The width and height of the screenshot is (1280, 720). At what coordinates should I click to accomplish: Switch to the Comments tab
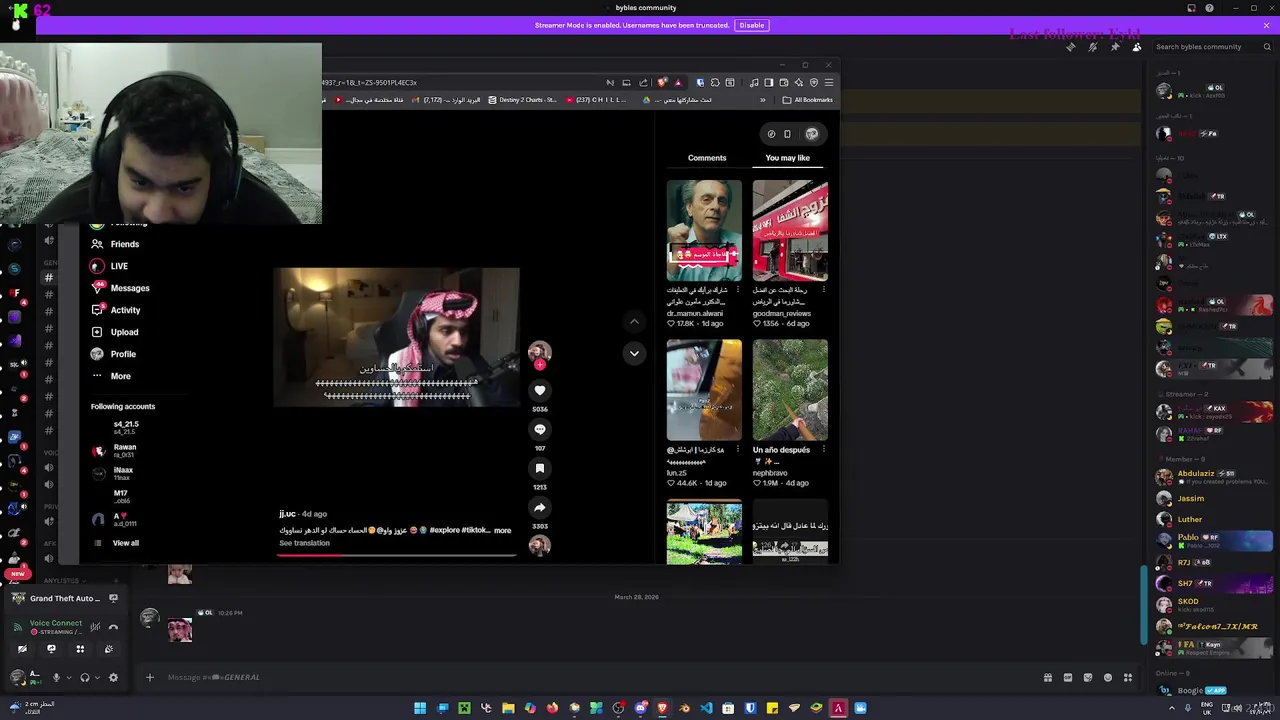coord(707,158)
